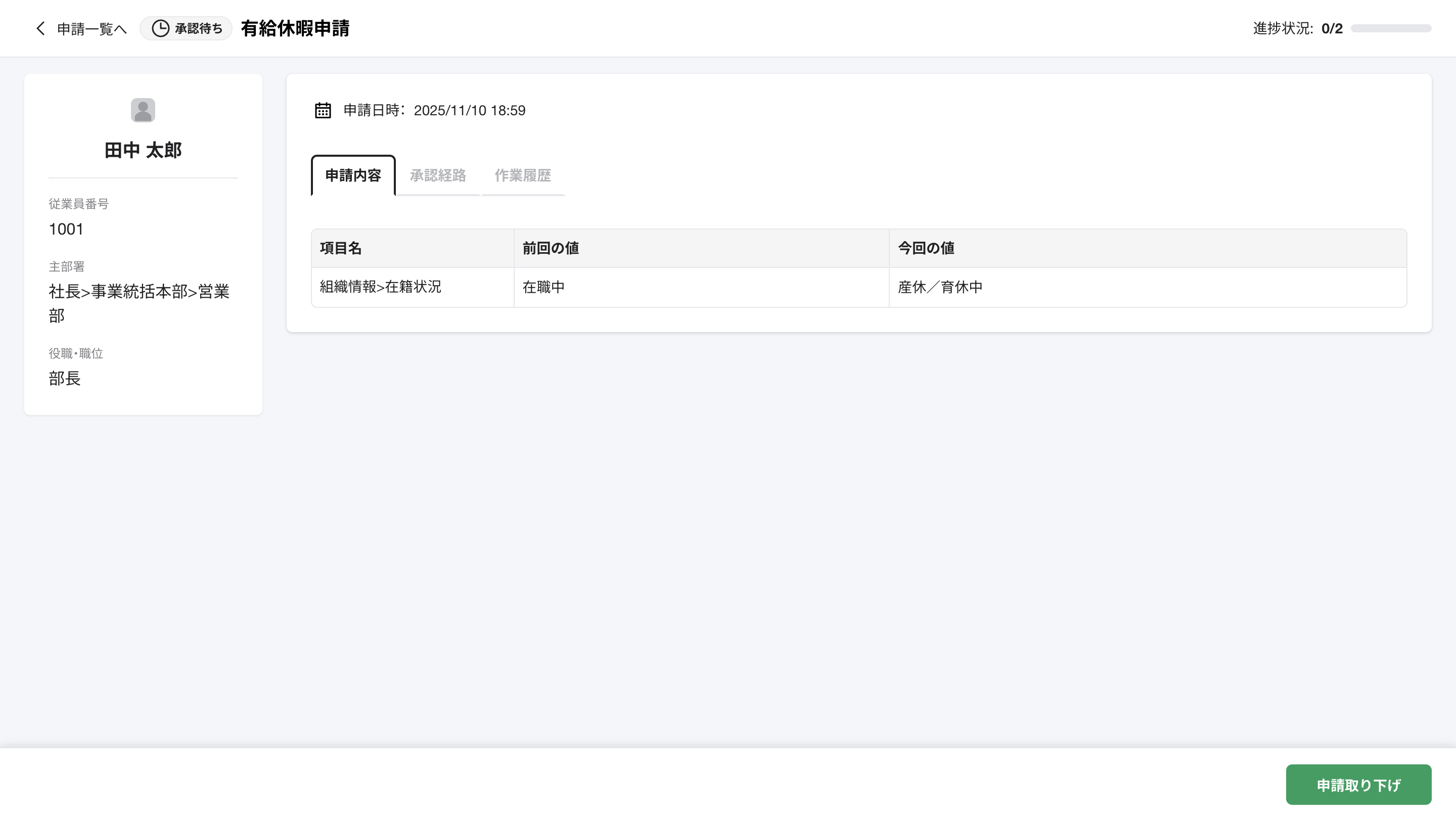Screen dimensions: 1456x821
Task: Click the clock icon in status badge
Action: pos(161,28)
